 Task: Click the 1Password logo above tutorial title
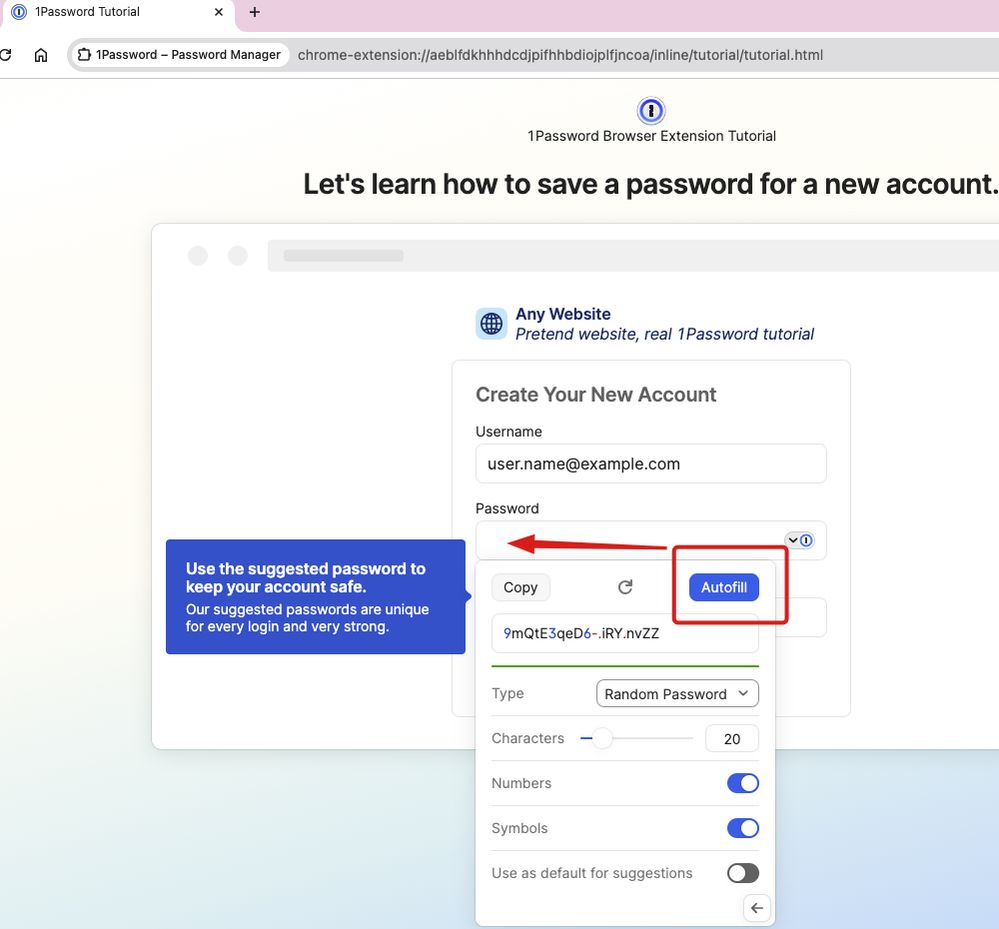(x=651, y=110)
